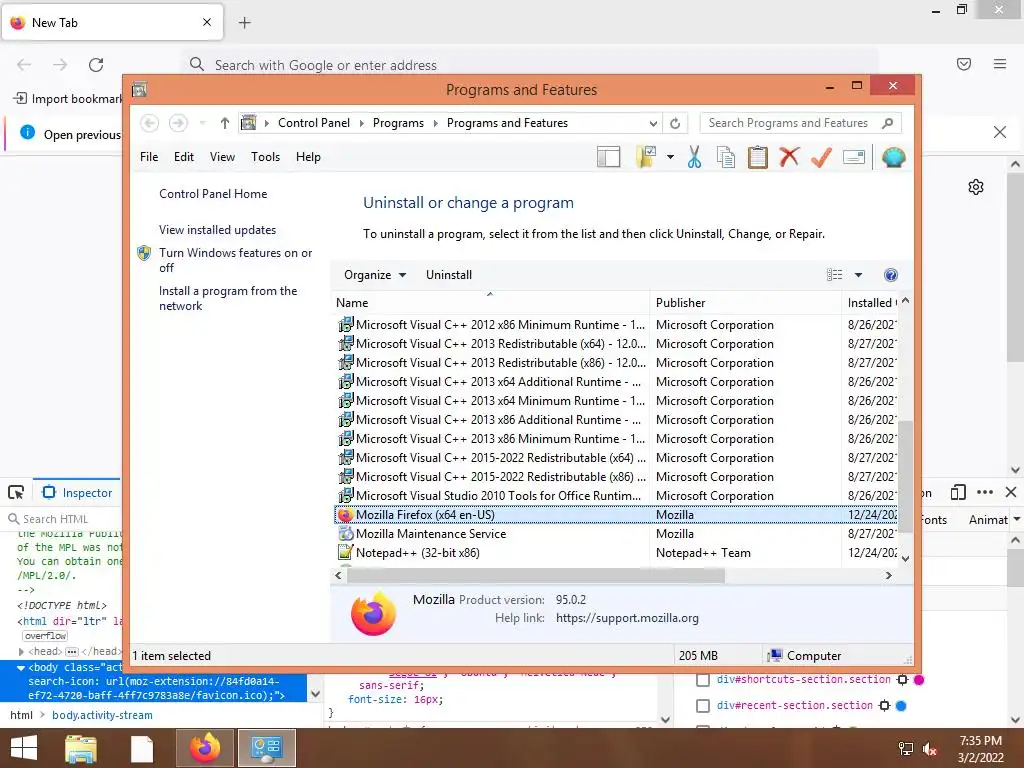Click the responsive design mode icon in DevTools
Screen dimensions: 1024x768
coord(958,492)
